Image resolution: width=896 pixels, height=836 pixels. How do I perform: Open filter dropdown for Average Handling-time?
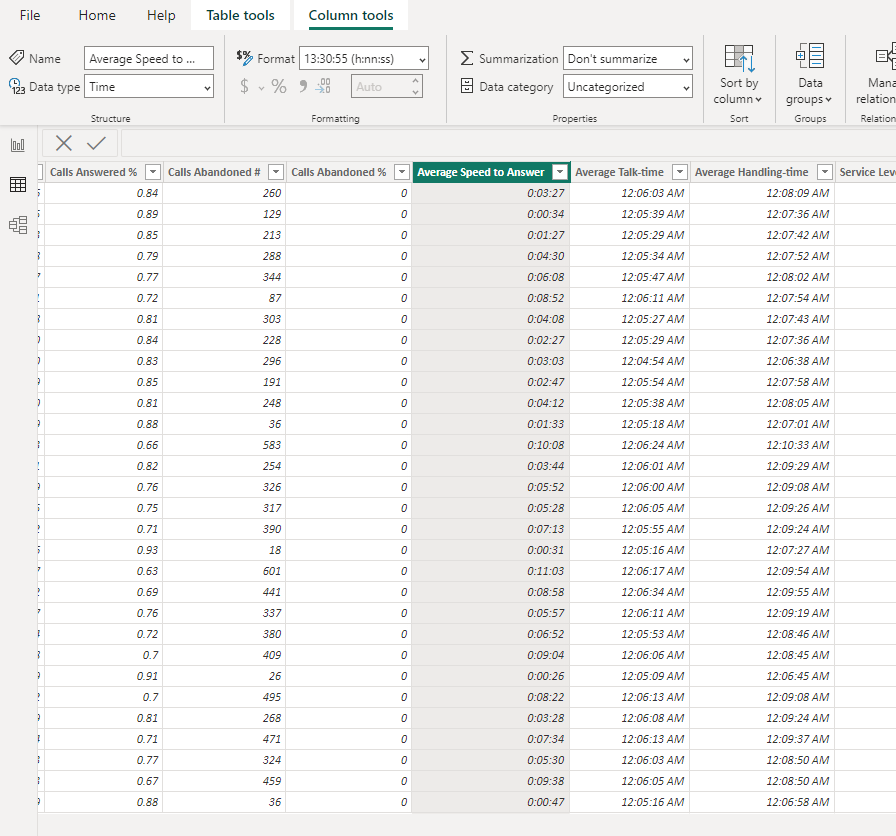(x=825, y=172)
